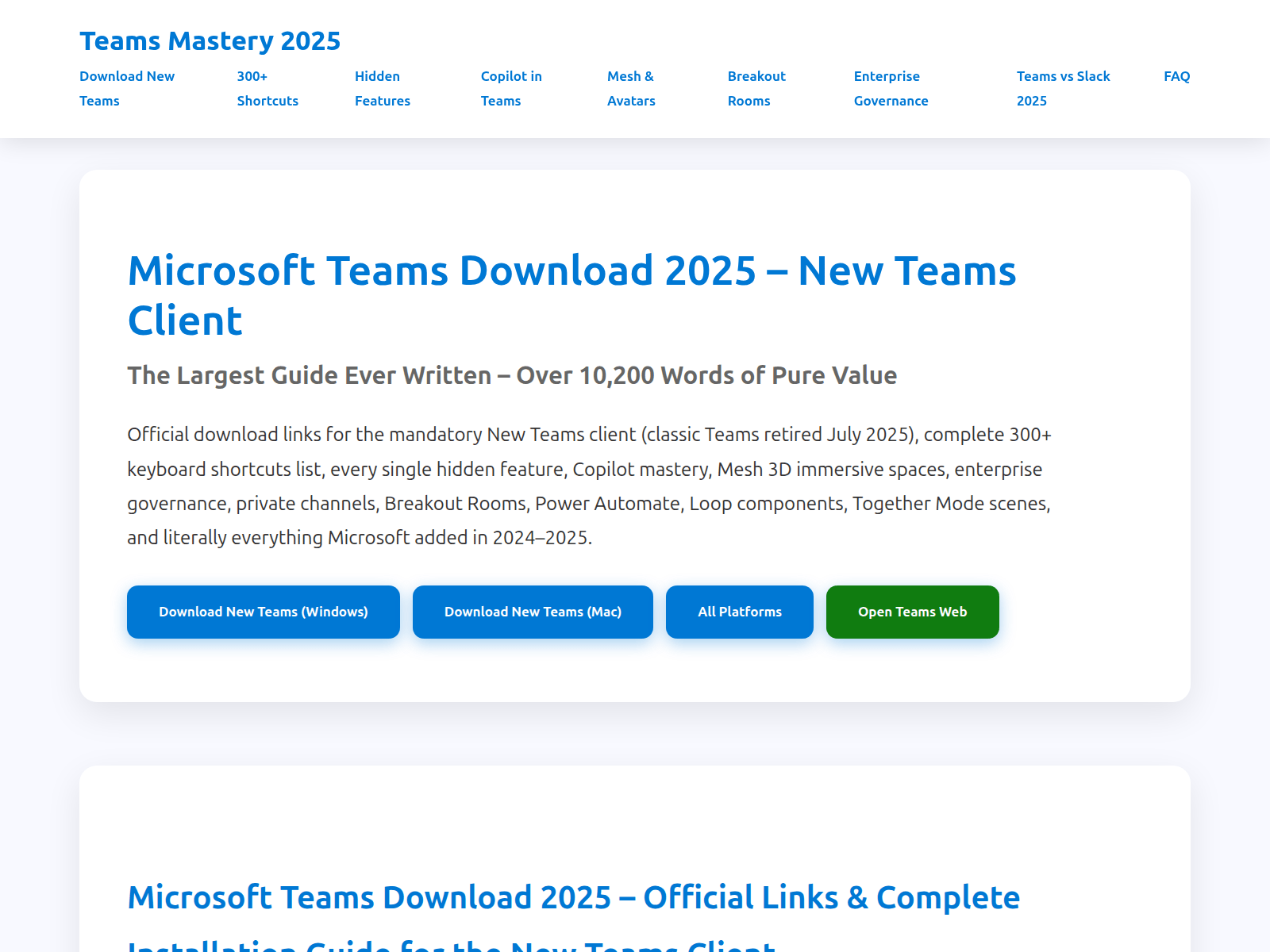Click the Teams Mastery 2025 site logo
Screen dimensions: 1270x952
coord(210,40)
